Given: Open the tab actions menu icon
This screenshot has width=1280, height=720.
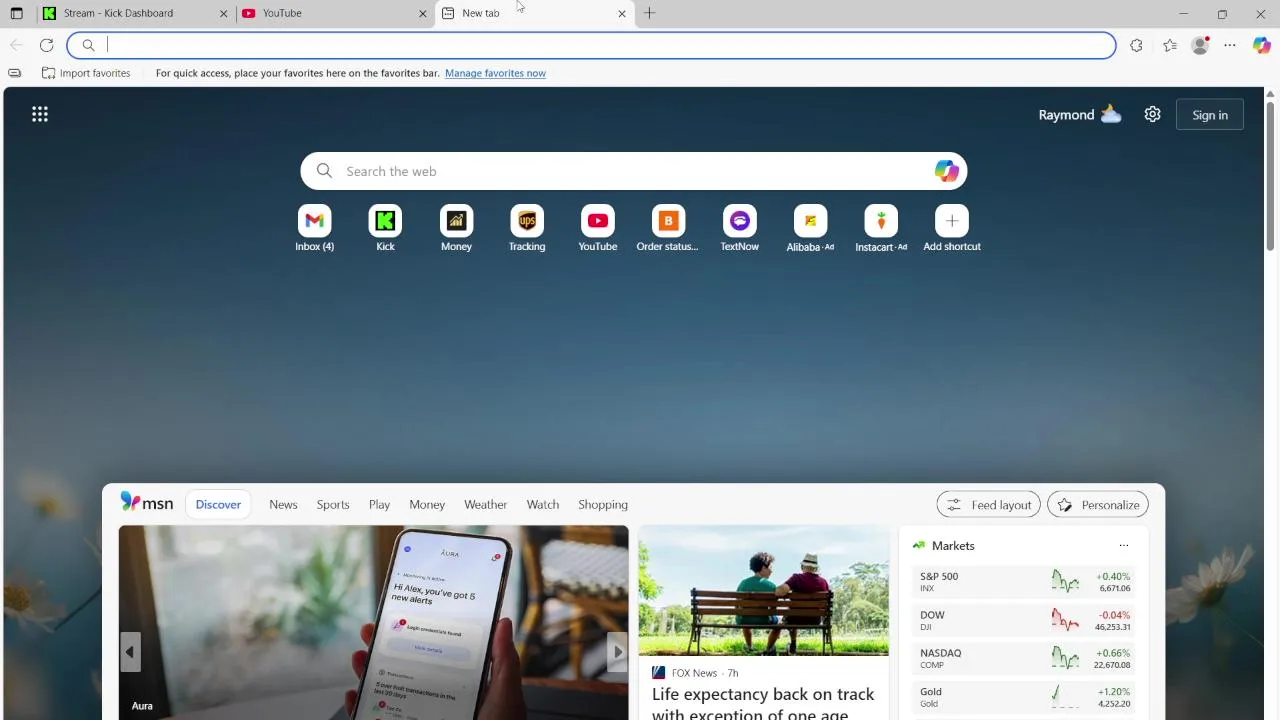Looking at the screenshot, I should [16, 13].
